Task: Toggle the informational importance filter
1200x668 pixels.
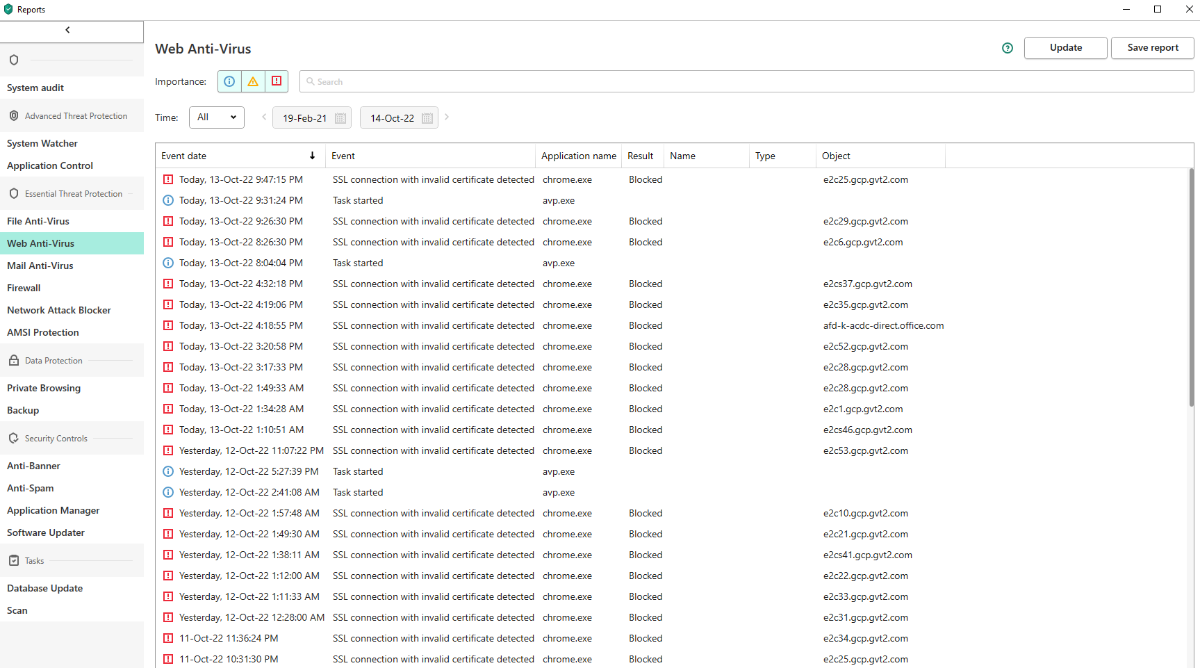Action: [x=229, y=82]
